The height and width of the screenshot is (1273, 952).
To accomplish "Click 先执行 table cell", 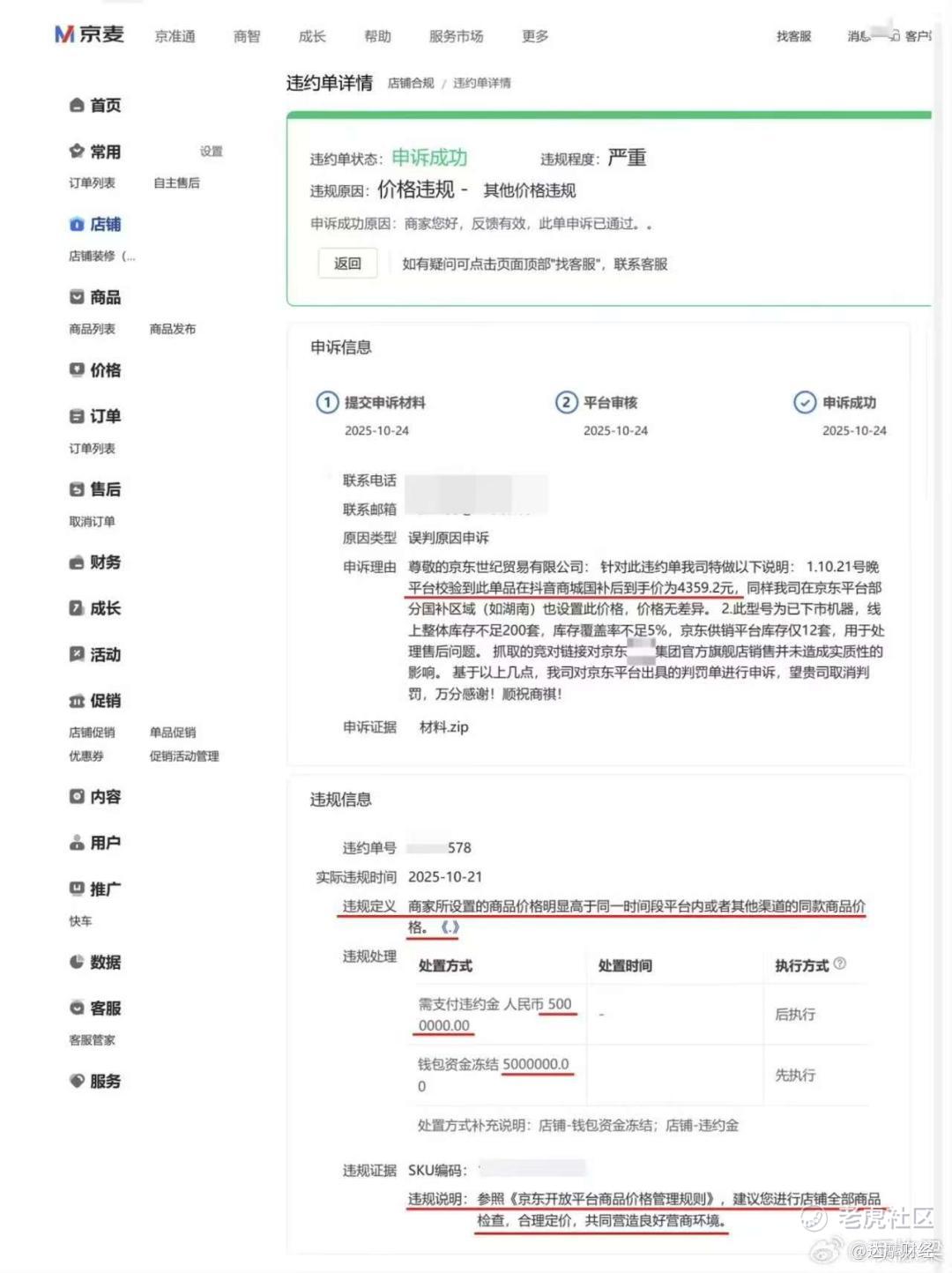I will pos(795,1076).
